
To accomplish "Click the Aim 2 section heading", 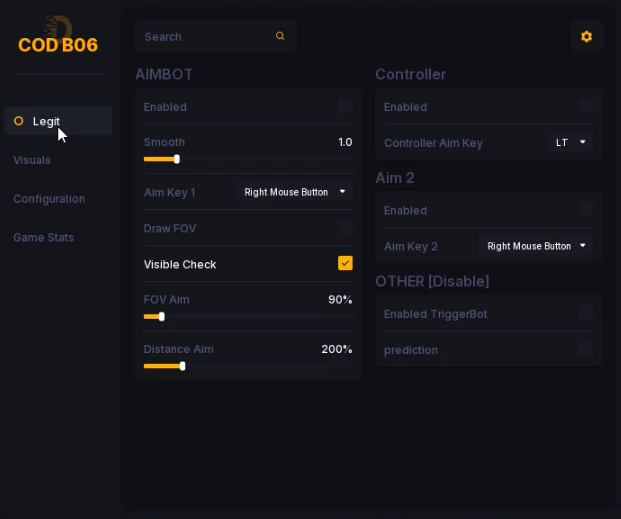I will [x=395, y=178].
